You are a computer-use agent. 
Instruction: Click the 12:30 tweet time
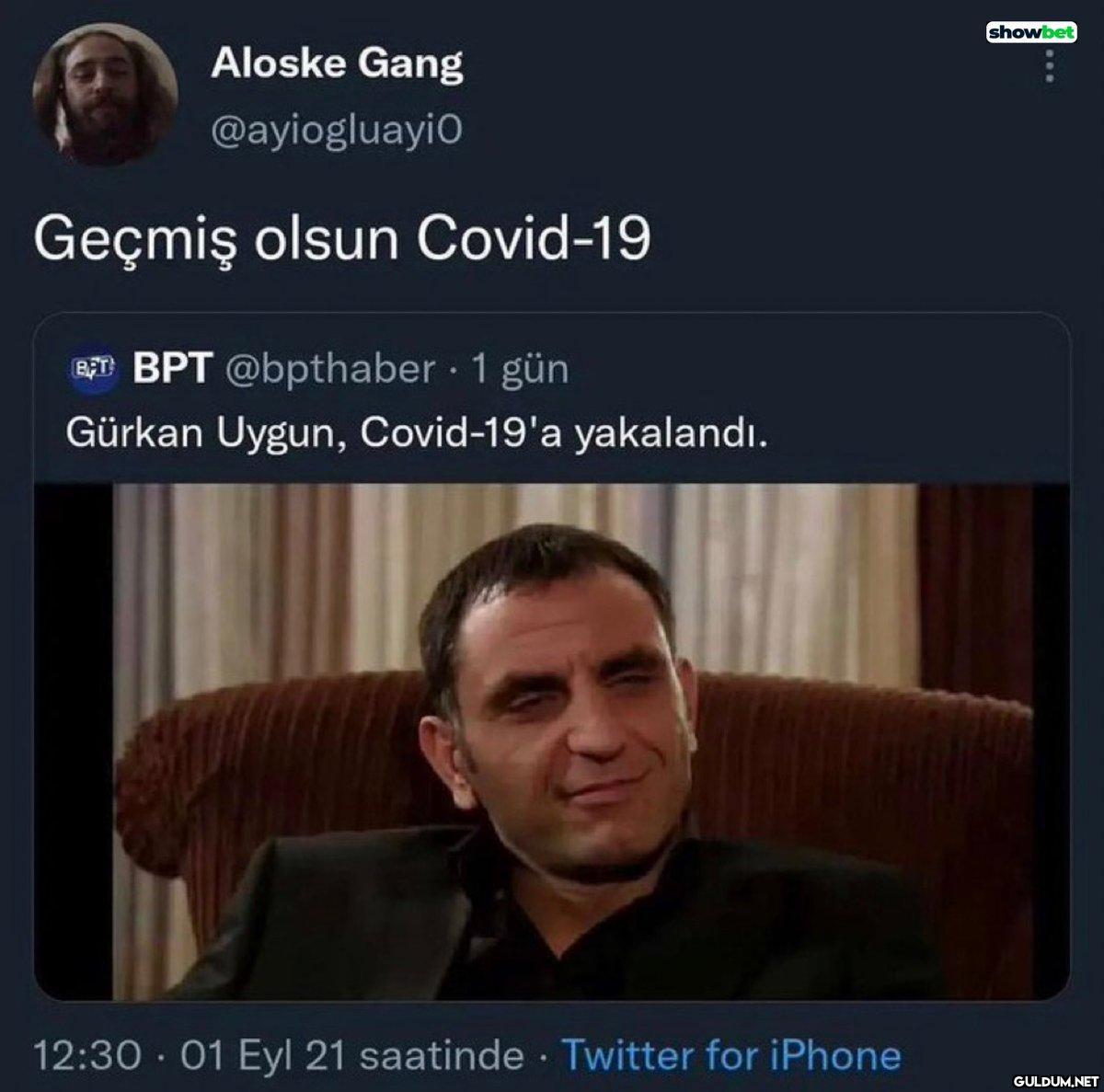point(87,1055)
